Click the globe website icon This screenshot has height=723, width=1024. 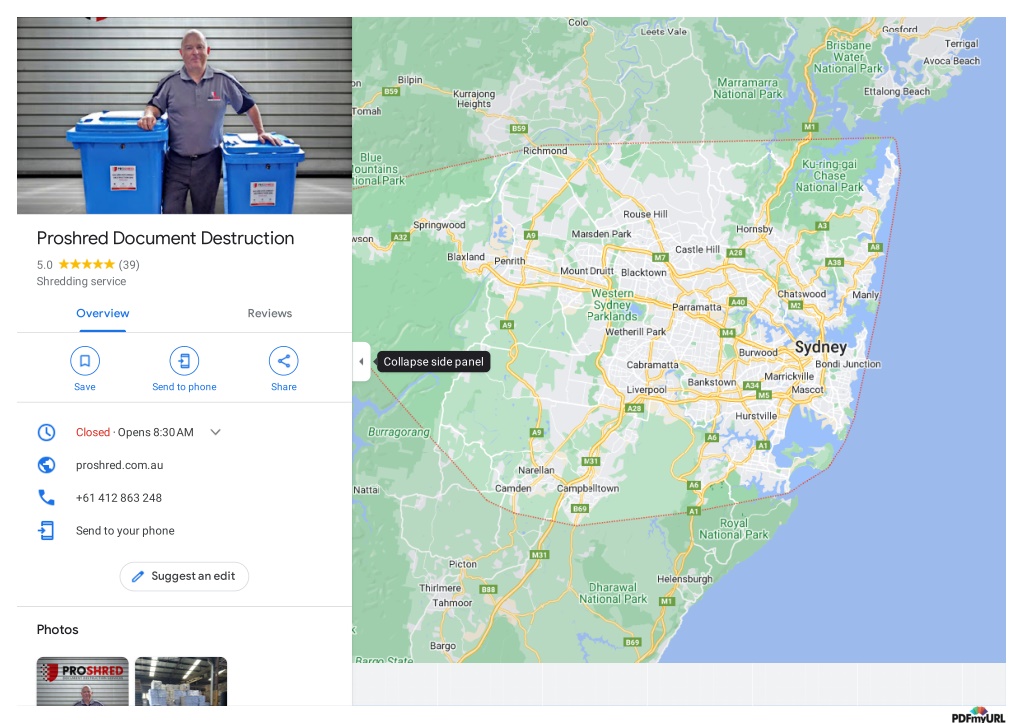(x=46, y=465)
